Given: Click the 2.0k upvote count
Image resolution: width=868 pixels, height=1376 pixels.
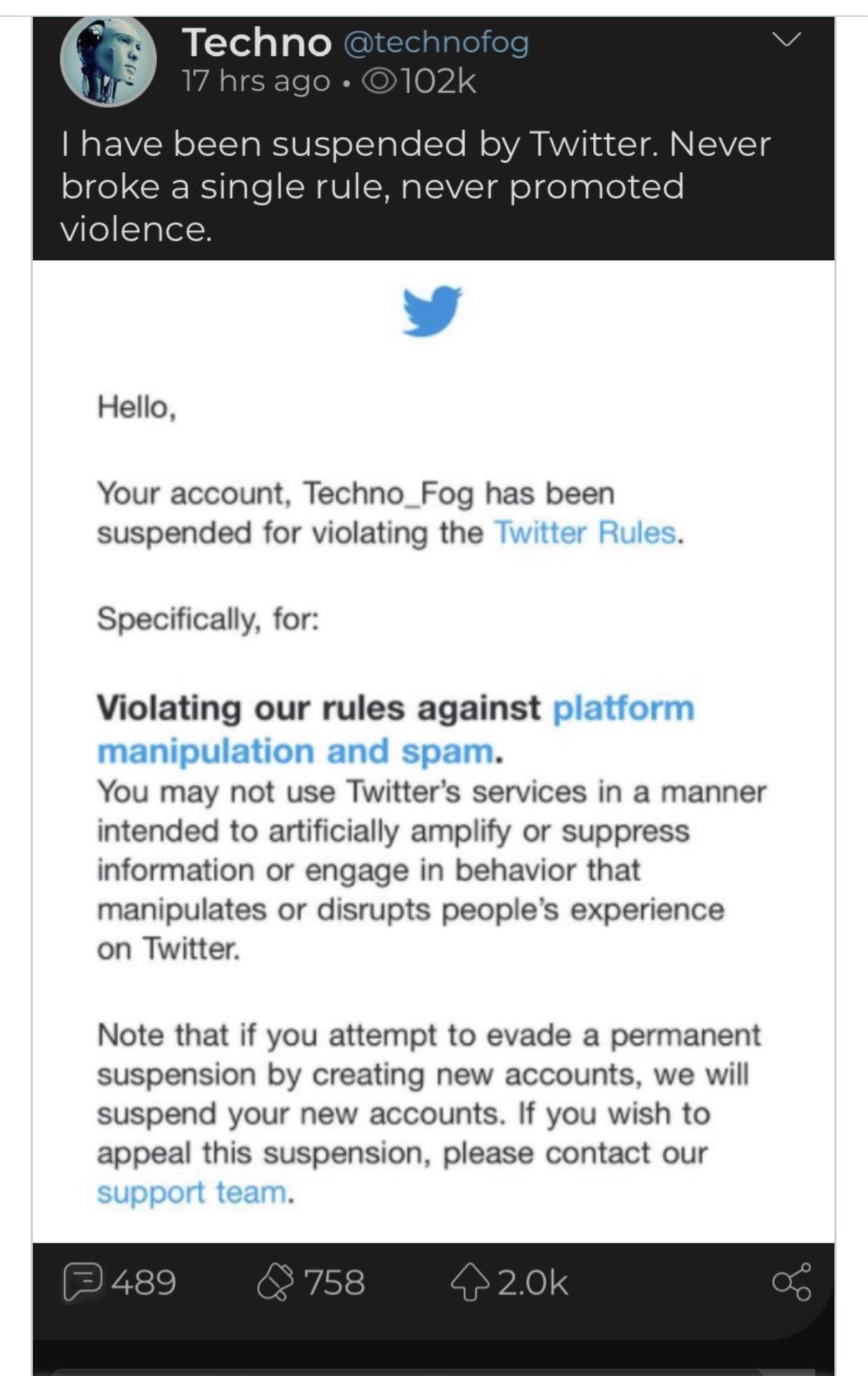Looking at the screenshot, I should pyautogui.click(x=533, y=1282).
